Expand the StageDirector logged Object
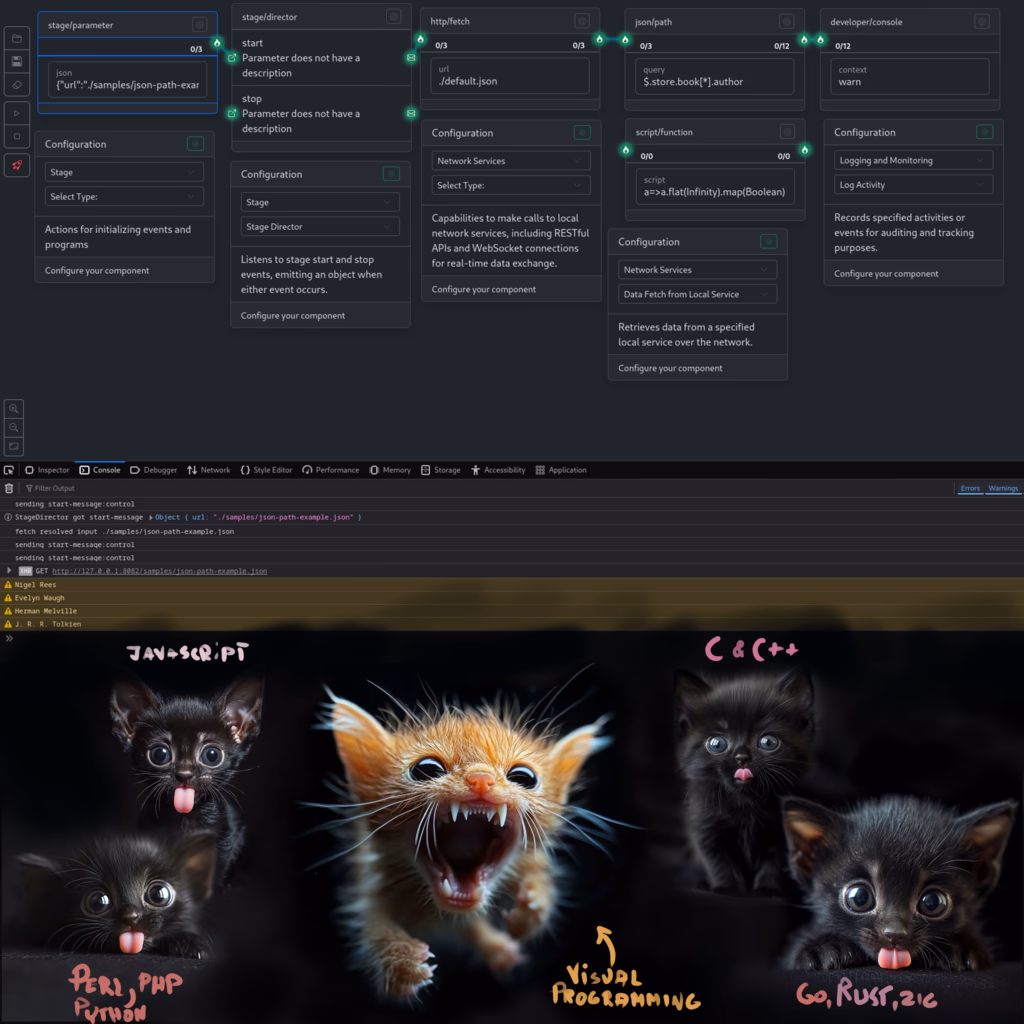The image size is (1024, 1024). click(152, 517)
